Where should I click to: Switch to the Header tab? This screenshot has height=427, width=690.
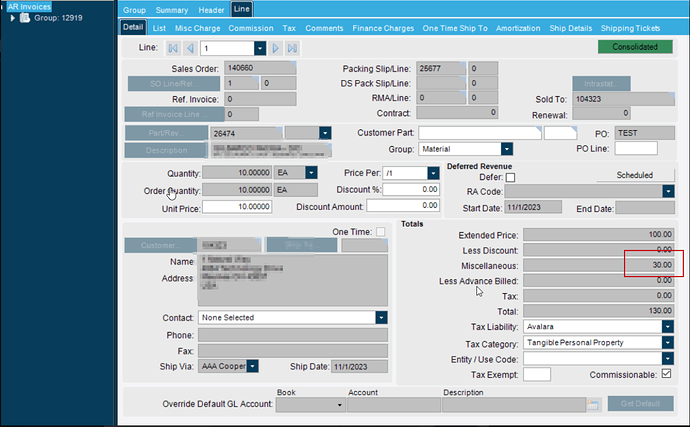(x=211, y=10)
